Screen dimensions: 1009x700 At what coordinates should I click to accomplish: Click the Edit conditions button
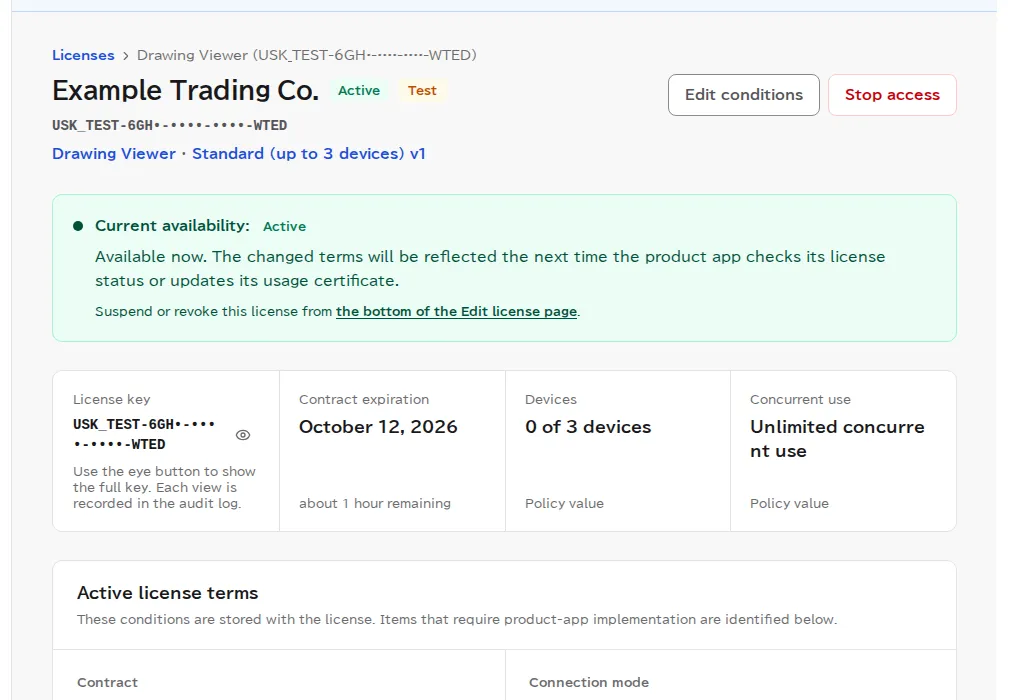743,95
